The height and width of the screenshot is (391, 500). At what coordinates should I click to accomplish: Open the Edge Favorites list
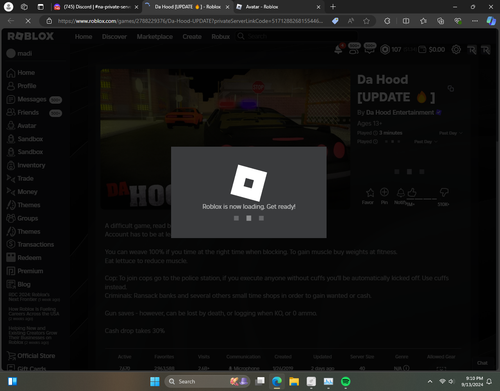click(423, 21)
